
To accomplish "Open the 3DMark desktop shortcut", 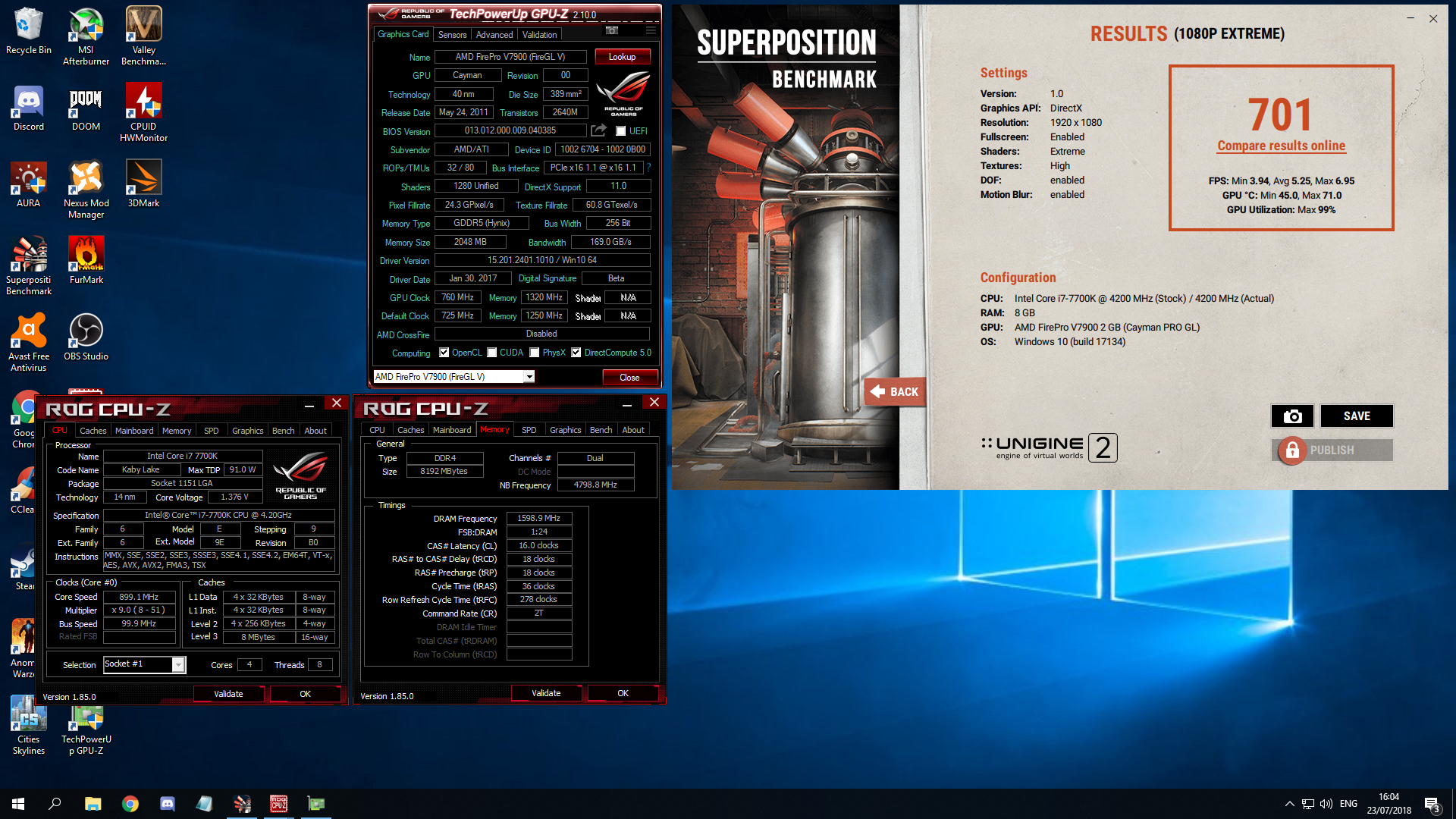I will (x=143, y=184).
